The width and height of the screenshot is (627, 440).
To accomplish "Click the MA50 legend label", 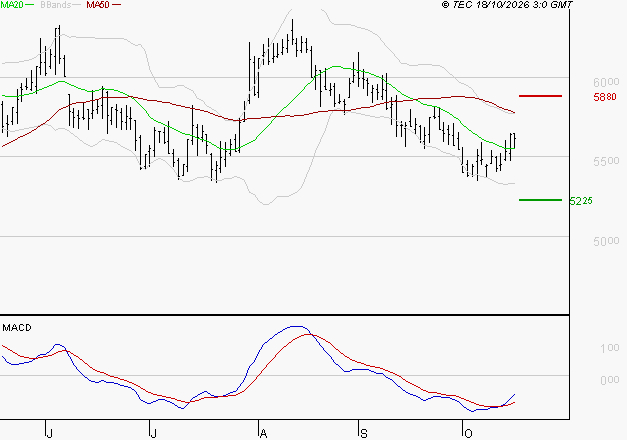I will pos(98,5).
